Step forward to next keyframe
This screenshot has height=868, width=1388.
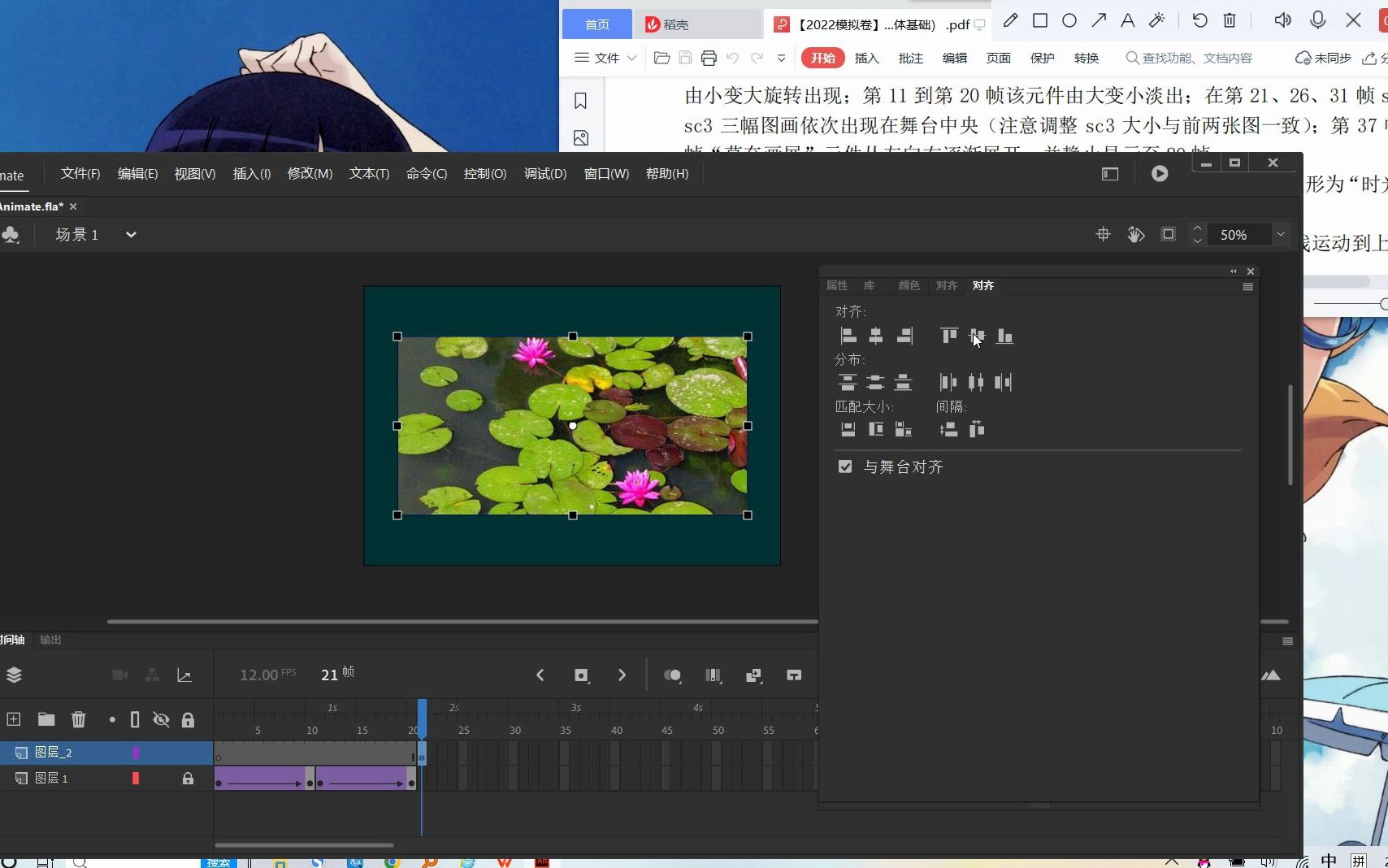pyautogui.click(x=622, y=675)
